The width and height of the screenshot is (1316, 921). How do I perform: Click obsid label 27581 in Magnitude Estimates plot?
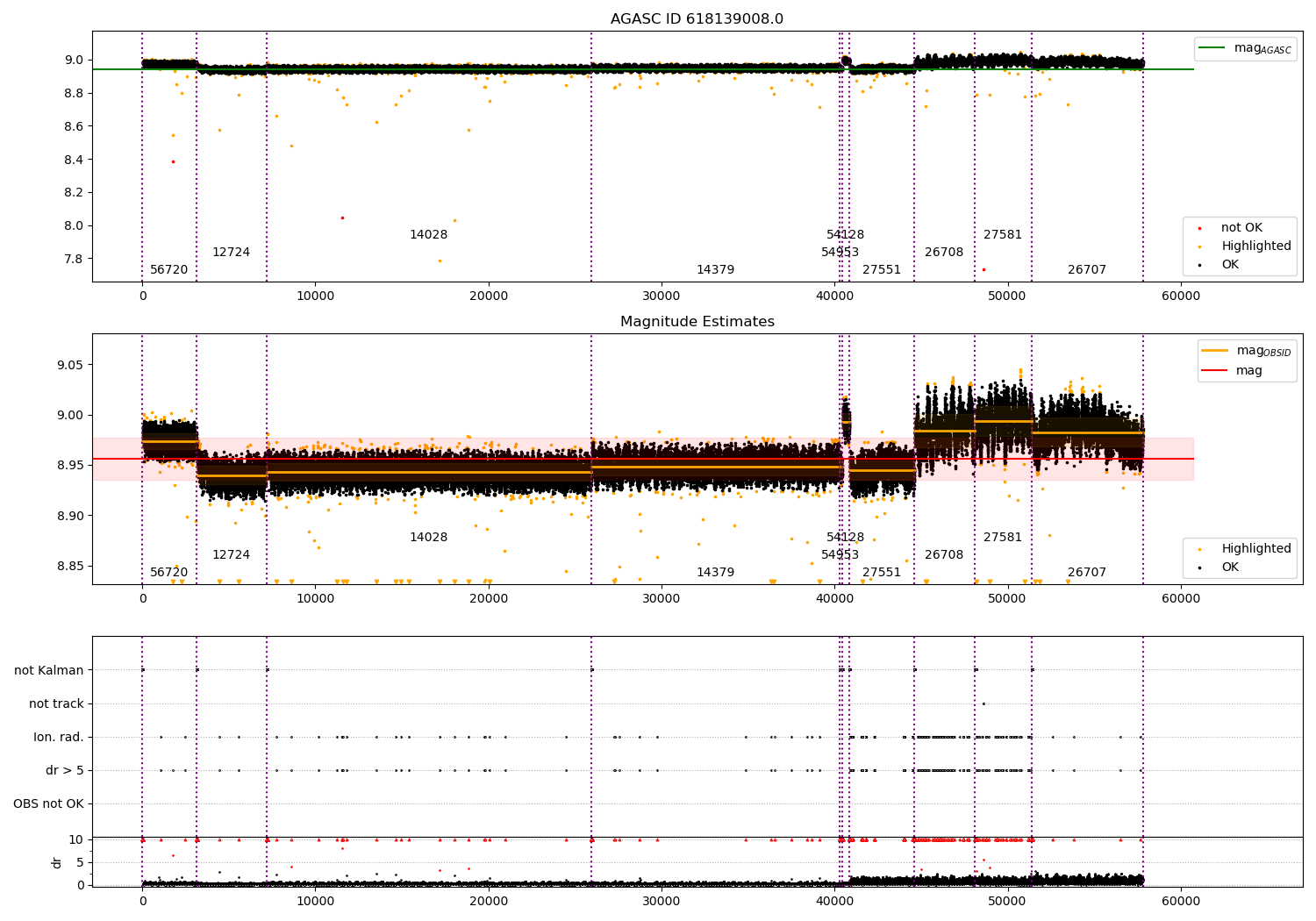1003,538
